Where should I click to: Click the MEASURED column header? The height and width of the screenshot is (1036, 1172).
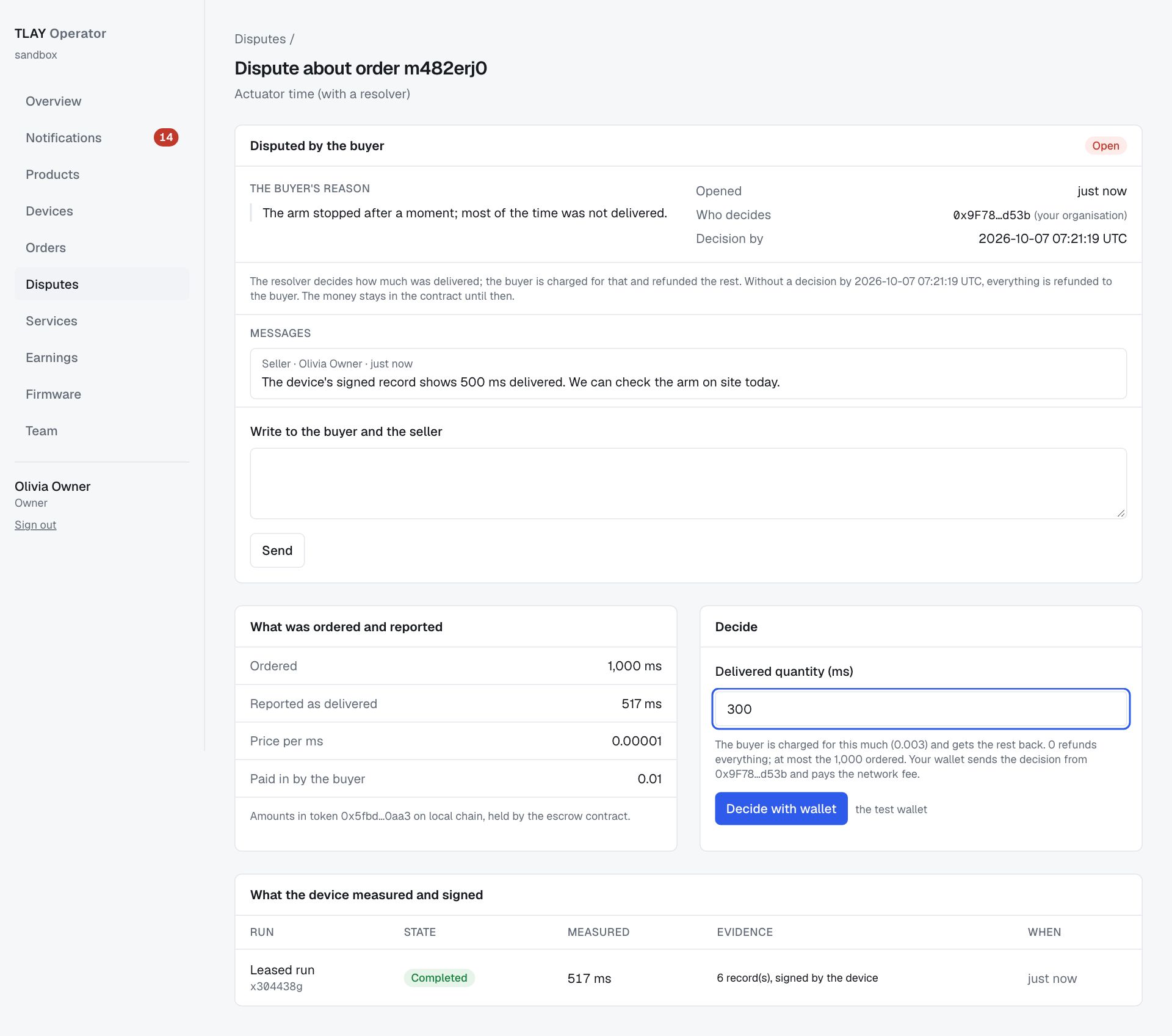pyautogui.click(x=598, y=932)
